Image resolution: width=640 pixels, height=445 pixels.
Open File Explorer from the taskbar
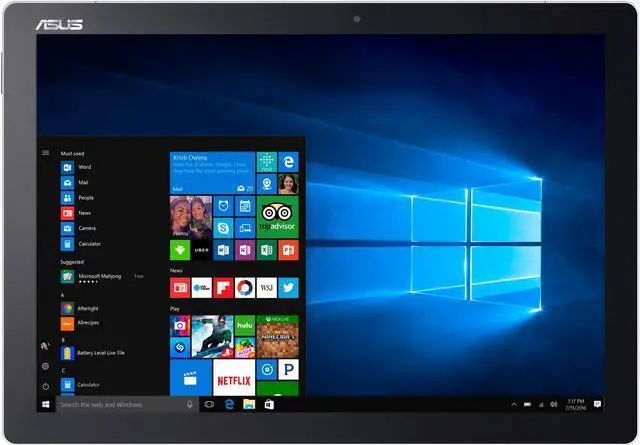pos(249,404)
